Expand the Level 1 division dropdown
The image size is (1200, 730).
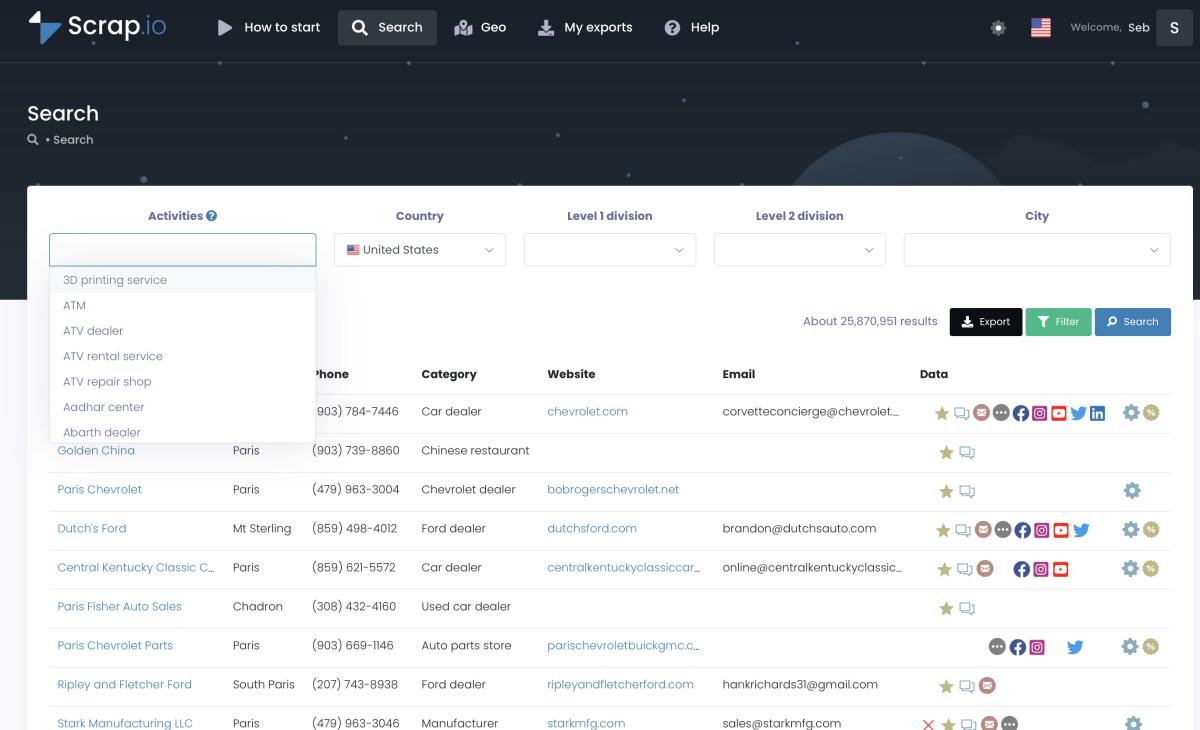(x=610, y=250)
